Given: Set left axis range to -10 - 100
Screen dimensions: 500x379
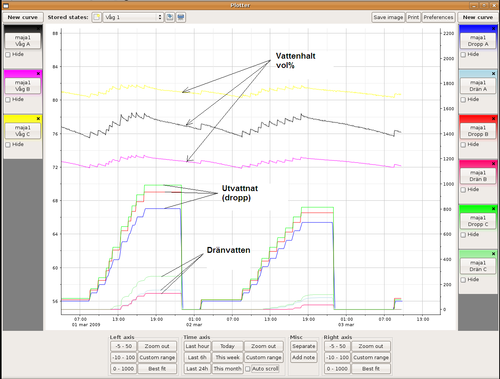Looking at the screenshot, I should point(123,357).
